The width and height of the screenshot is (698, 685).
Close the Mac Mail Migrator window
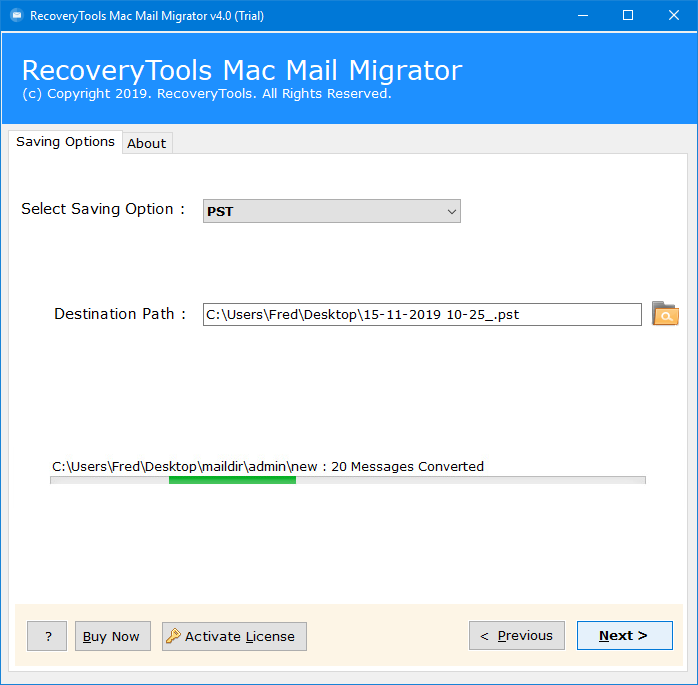pyautogui.click(x=673, y=15)
